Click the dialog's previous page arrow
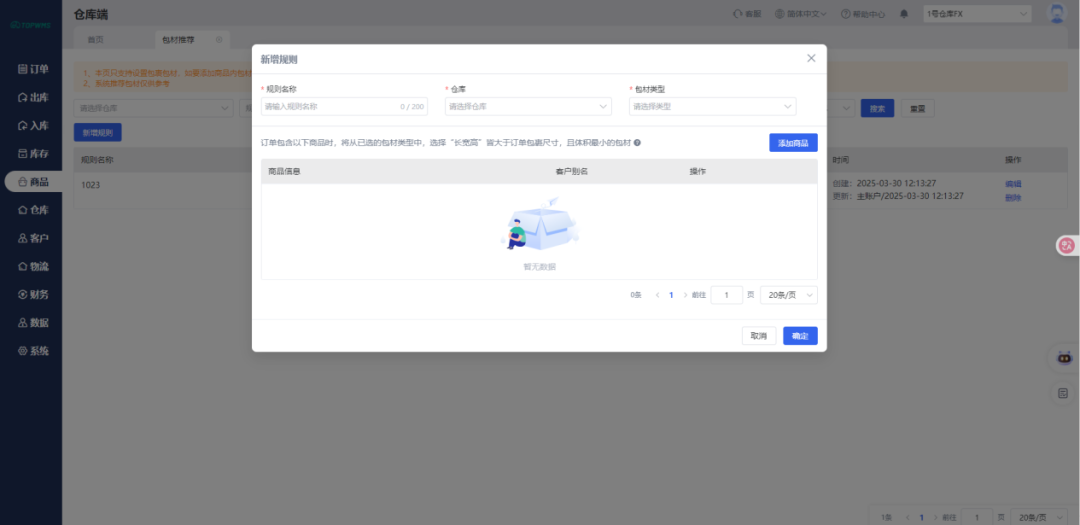Image resolution: width=1080 pixels, height=525 pixels. point(658,295)
